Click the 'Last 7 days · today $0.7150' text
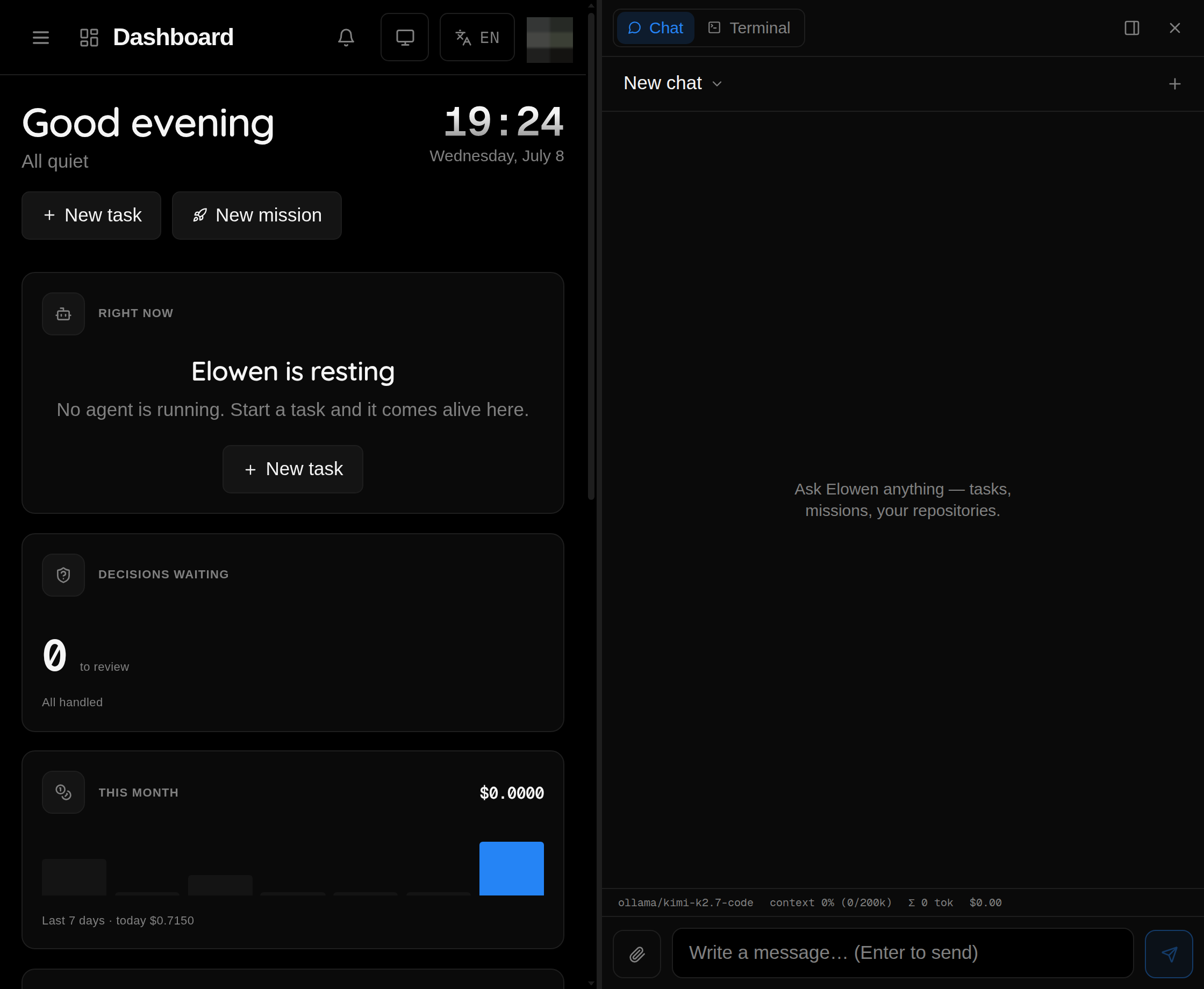The image size is (1204, 989). pos(118,921)
